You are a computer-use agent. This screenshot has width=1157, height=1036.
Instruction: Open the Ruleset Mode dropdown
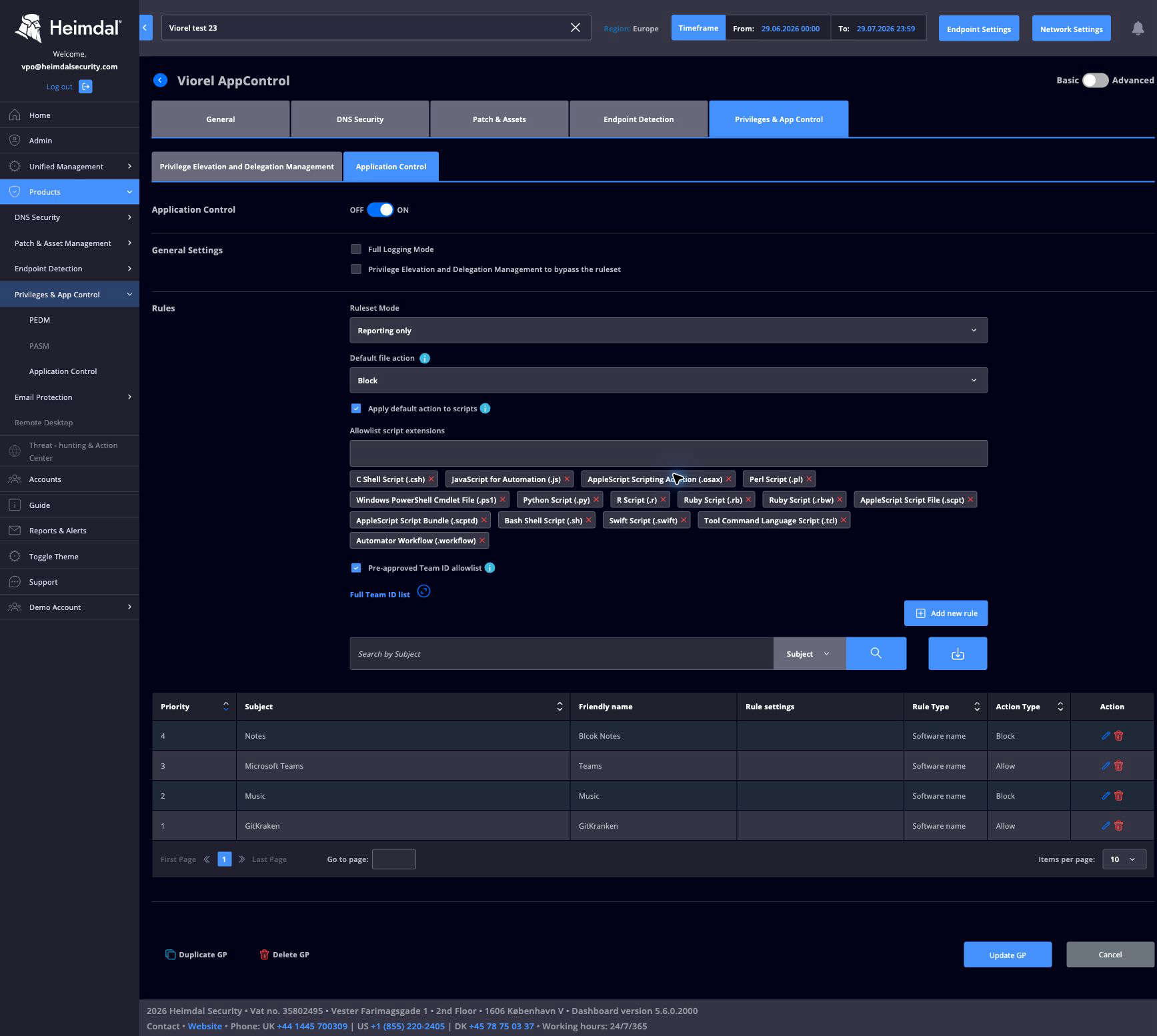click(668, 331)
